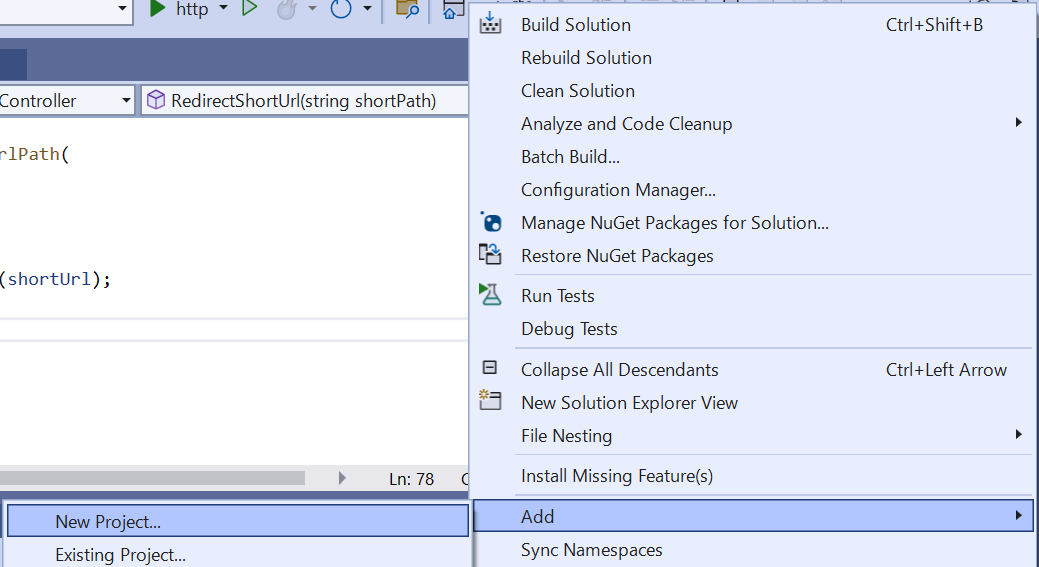Click the horizontal scrollbar in the editor
The width and height of the screenshot is (1039, 567).
[152, 478]
